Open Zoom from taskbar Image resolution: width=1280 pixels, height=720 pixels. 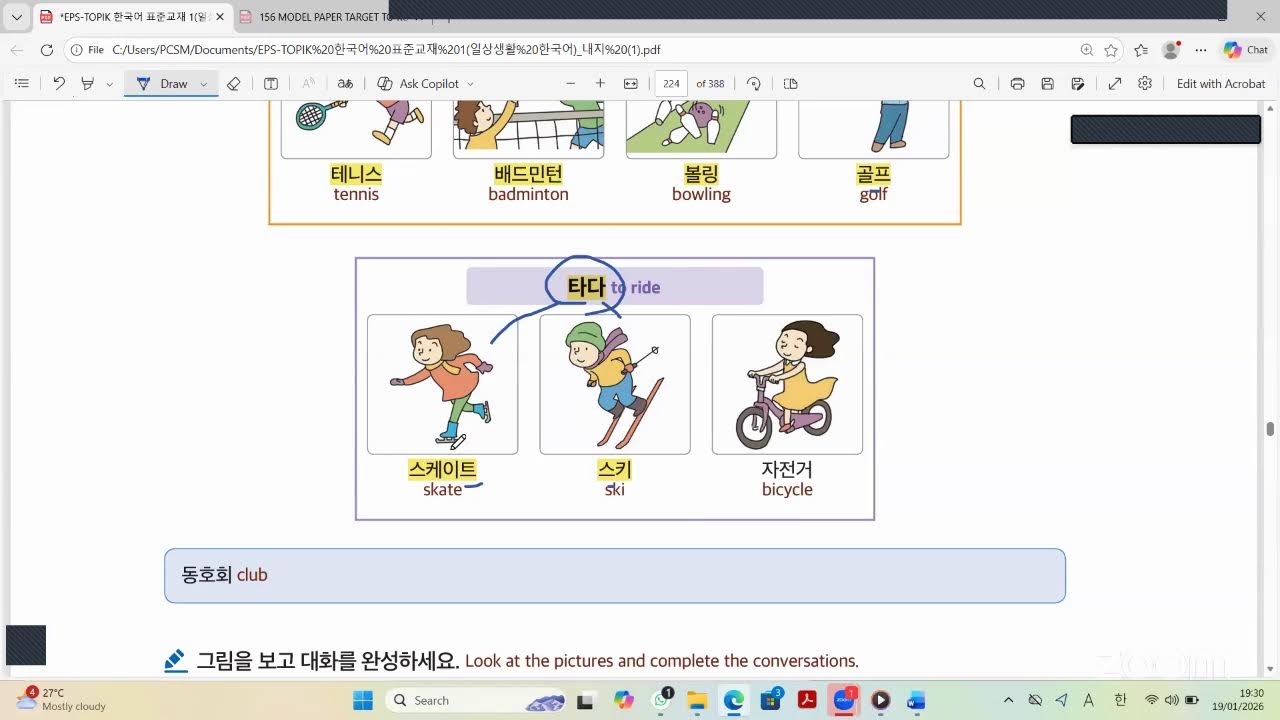pyautogui.click(x=844, y=700)
